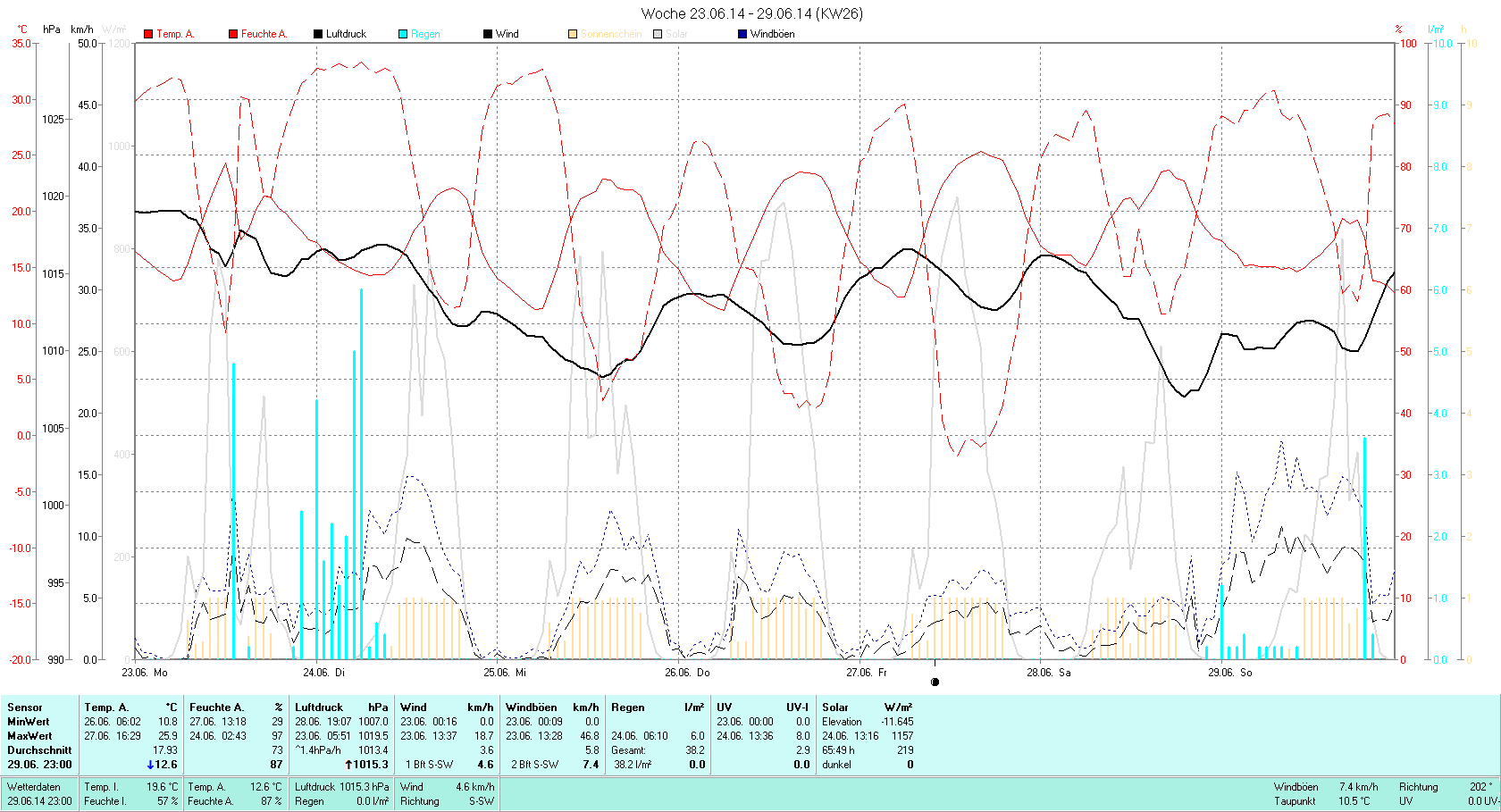Screen dimensions: 1501x812
Task: Click the Durchschnitt row label
Action: [x=39, y=750]
